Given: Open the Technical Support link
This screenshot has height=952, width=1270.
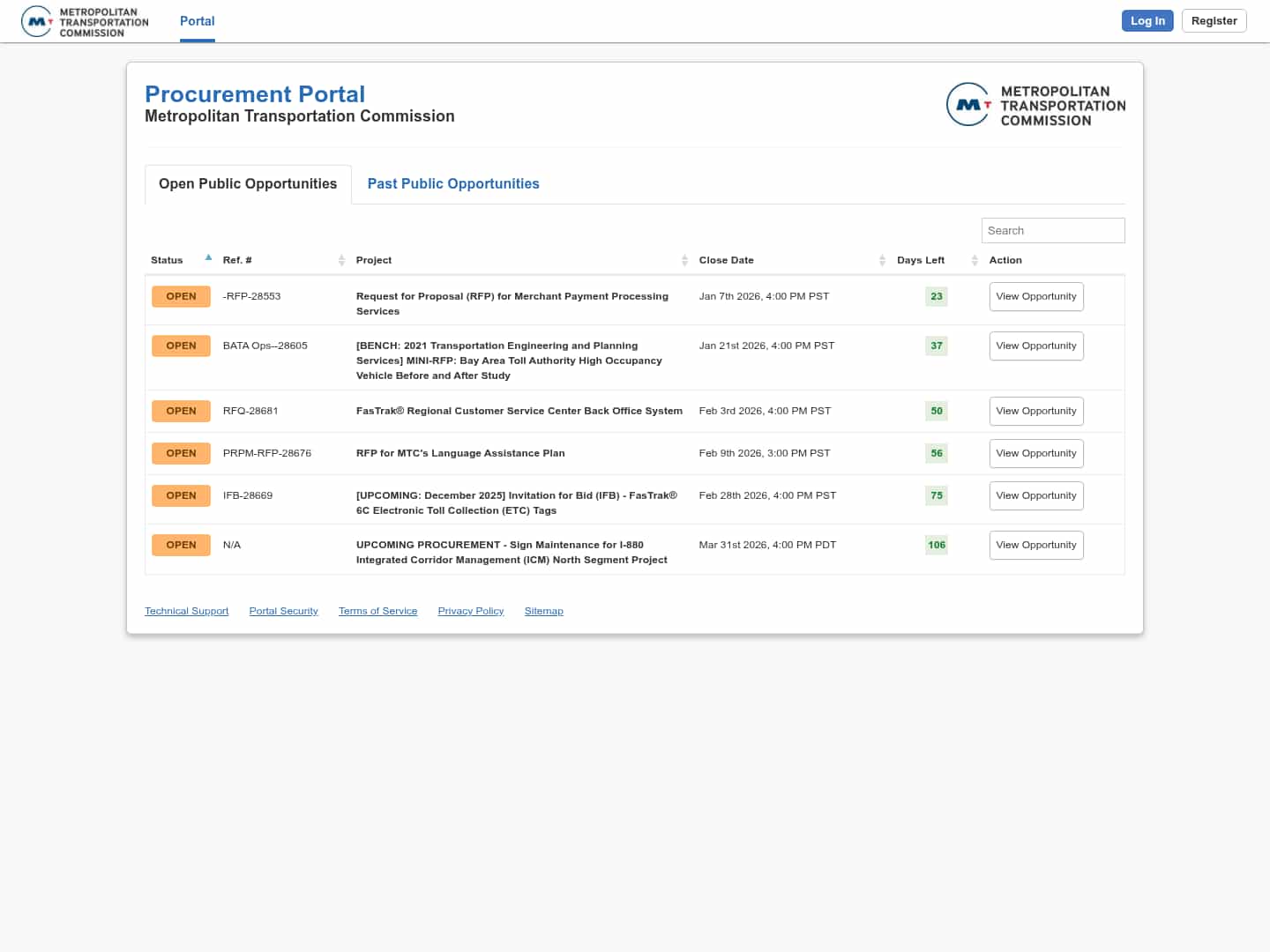Looking at the screenshot, I should point(186,611).
